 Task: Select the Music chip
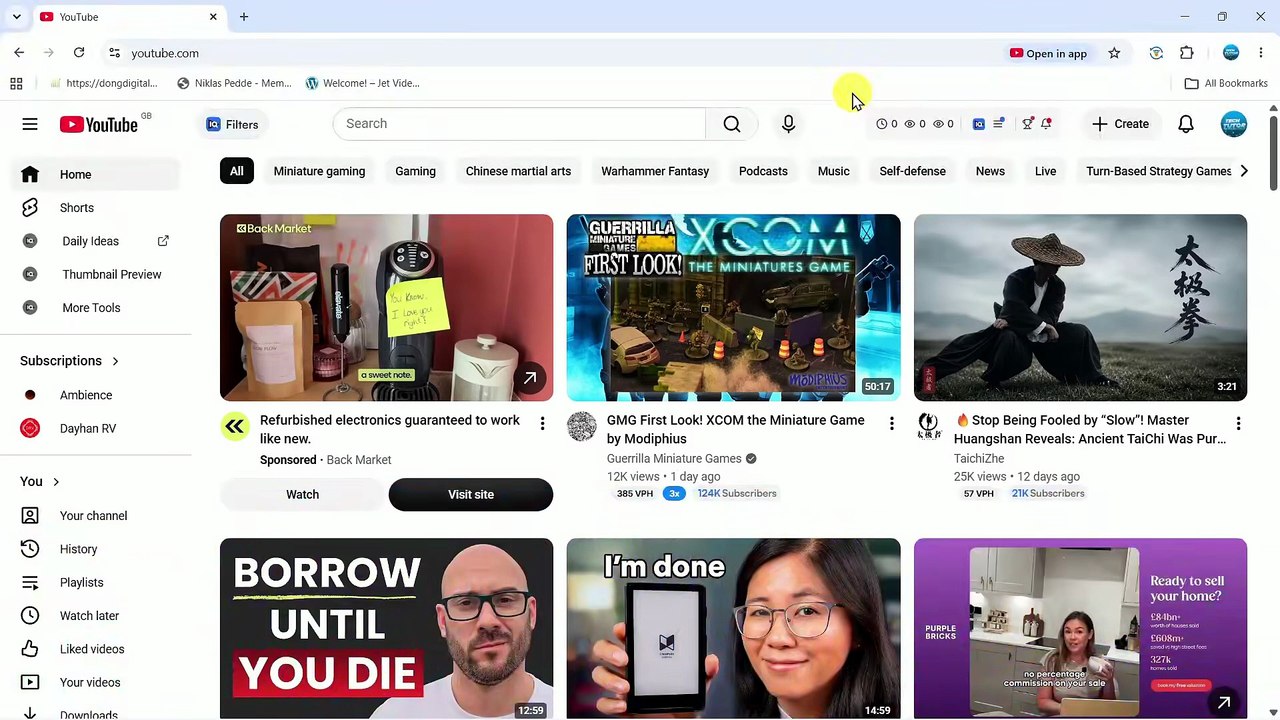point(833,171)
